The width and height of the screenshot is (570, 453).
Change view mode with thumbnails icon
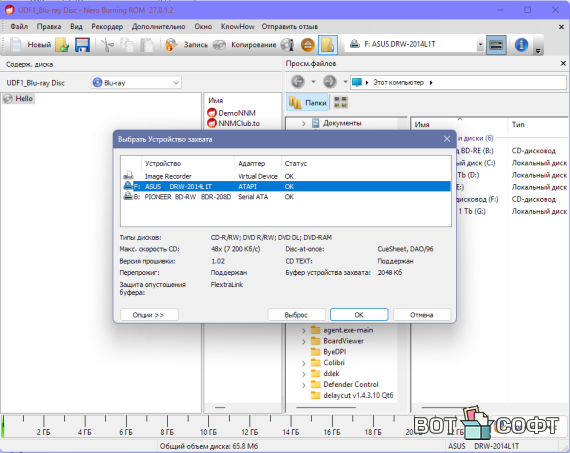pos(341,103)
